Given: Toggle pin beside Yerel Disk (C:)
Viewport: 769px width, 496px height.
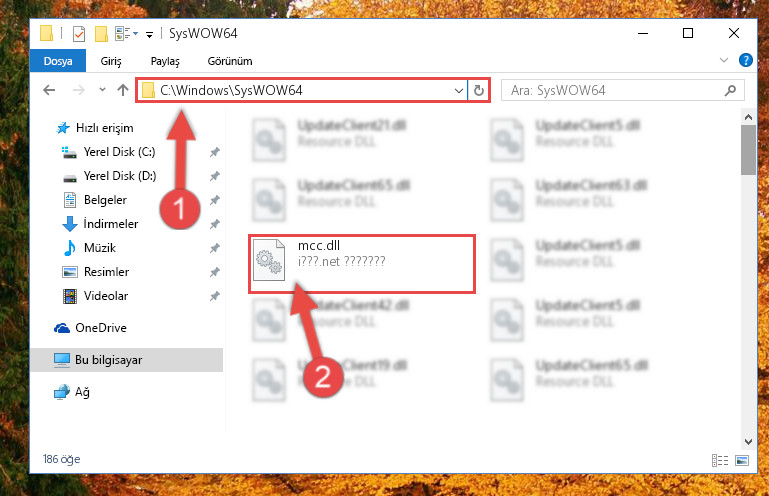Looking at the screenshot, I should 214,152.
